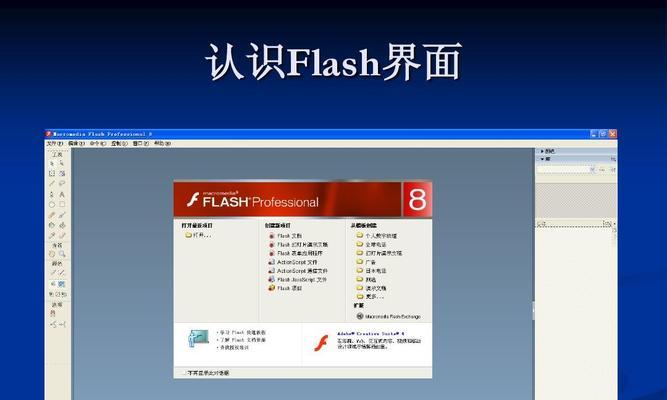Select the Gradient Transform tool
Screen dimensions: 667x400
(62, 174)
